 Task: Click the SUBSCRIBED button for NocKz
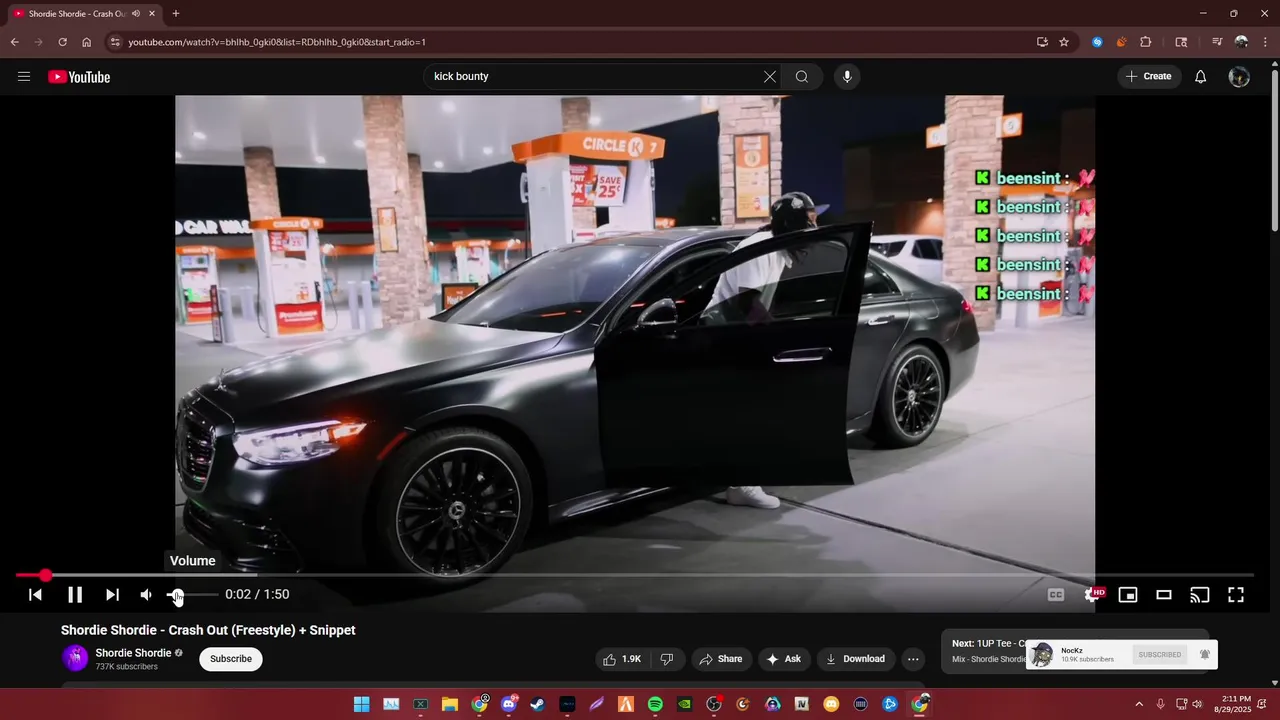(1160, 655)
